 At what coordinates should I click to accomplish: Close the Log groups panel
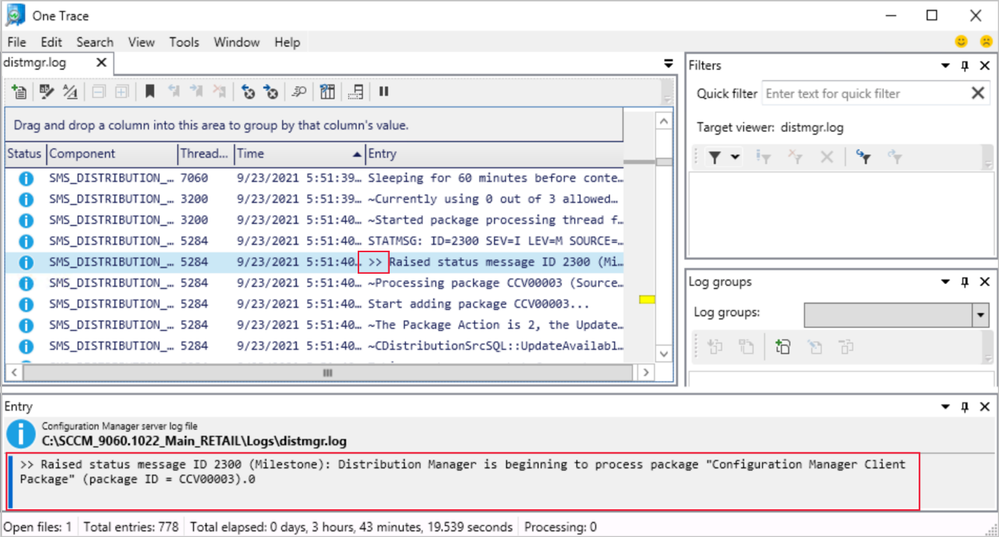point(984,282)
